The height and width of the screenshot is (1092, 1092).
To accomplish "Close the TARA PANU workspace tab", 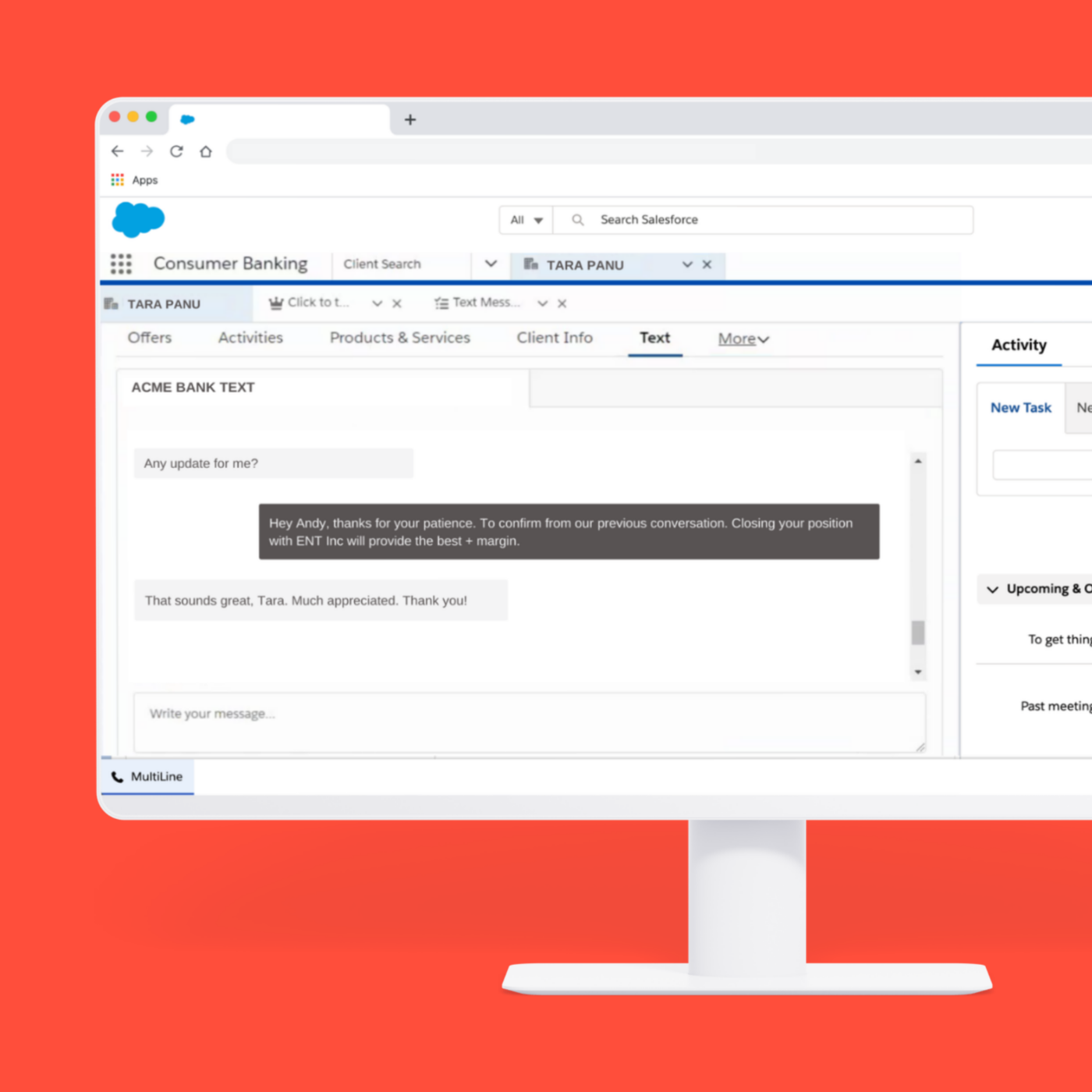I will click(x=707, y=264).
